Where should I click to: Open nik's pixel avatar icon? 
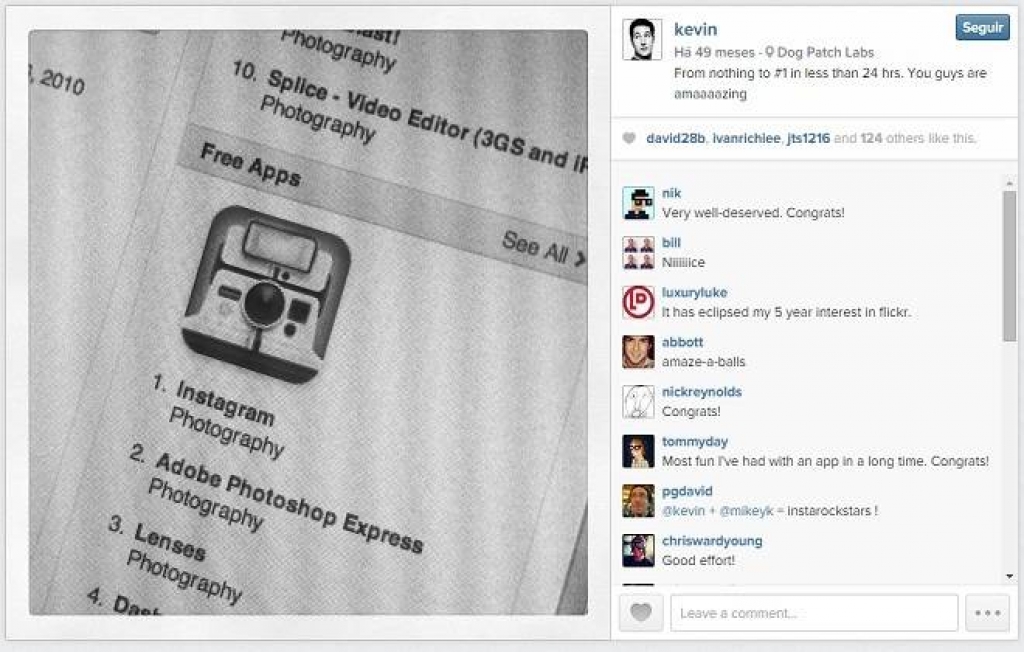[638, 203]
